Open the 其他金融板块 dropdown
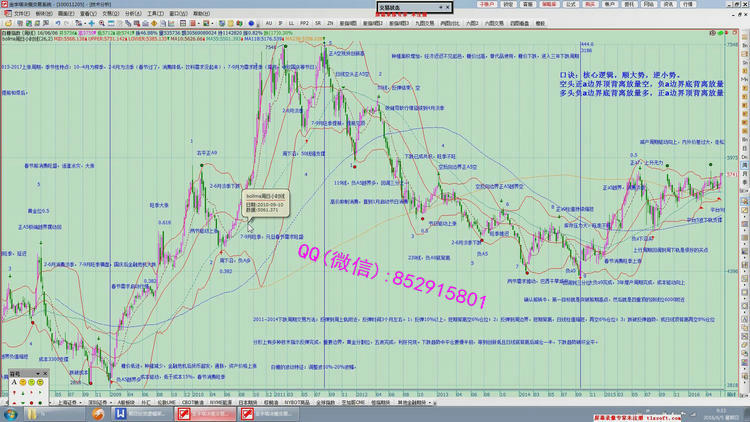Viewport: 750px width, 422px height. [x=432, y=401]
